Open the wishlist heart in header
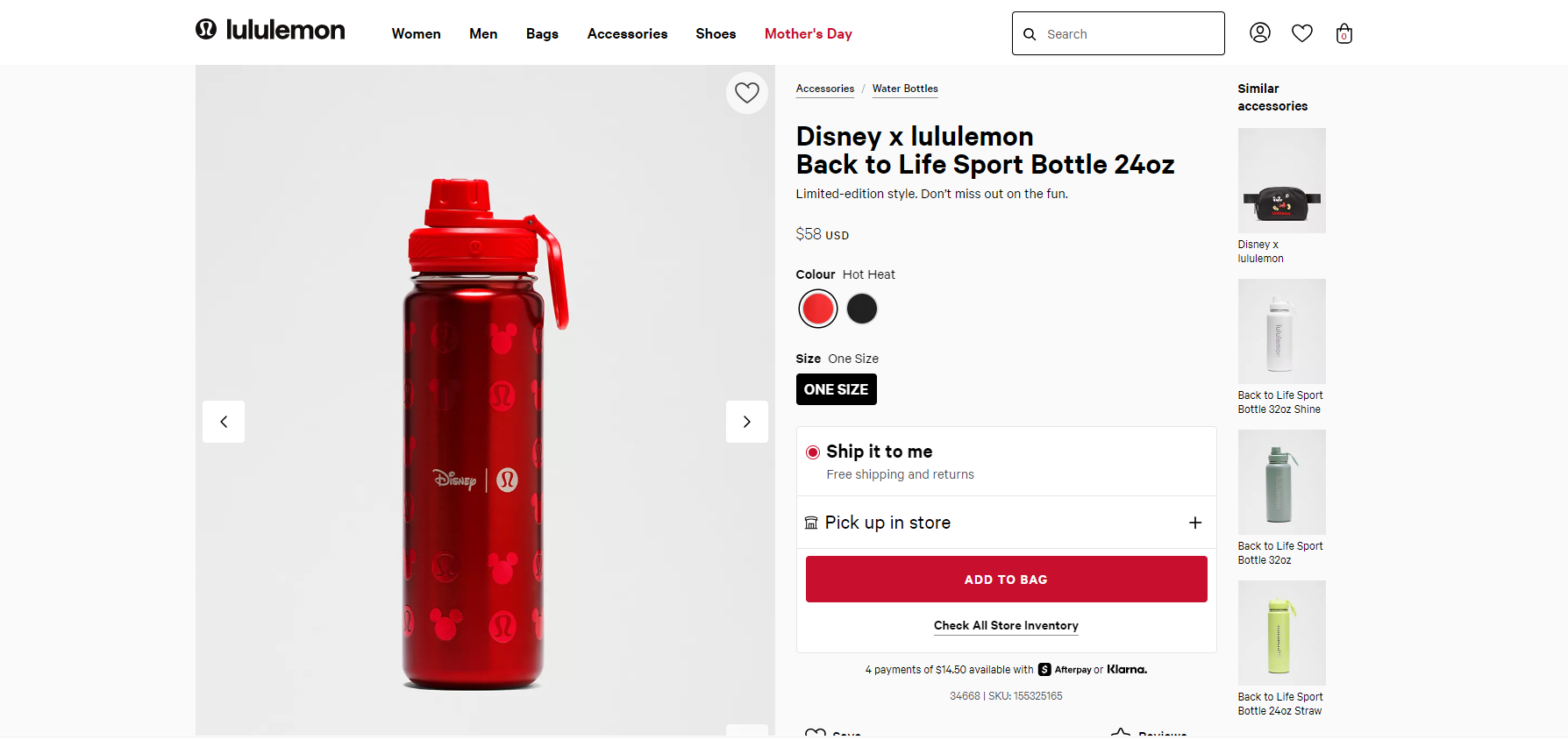Image resolution: width=1568 pixels, height=740 pixels. (x=1302, y=33)
